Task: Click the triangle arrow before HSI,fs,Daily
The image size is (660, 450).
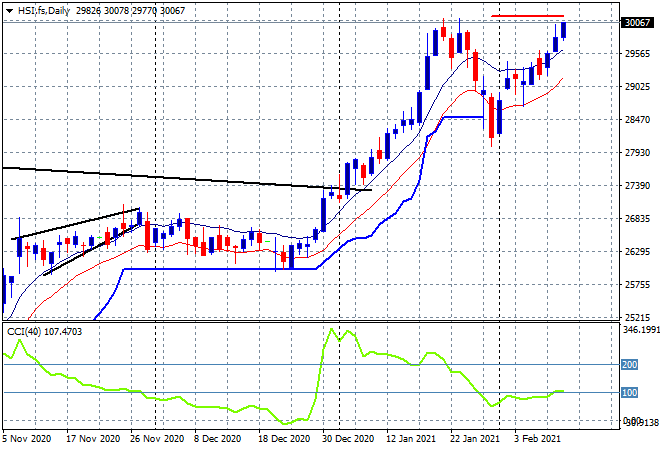Action: click(9, 11)
